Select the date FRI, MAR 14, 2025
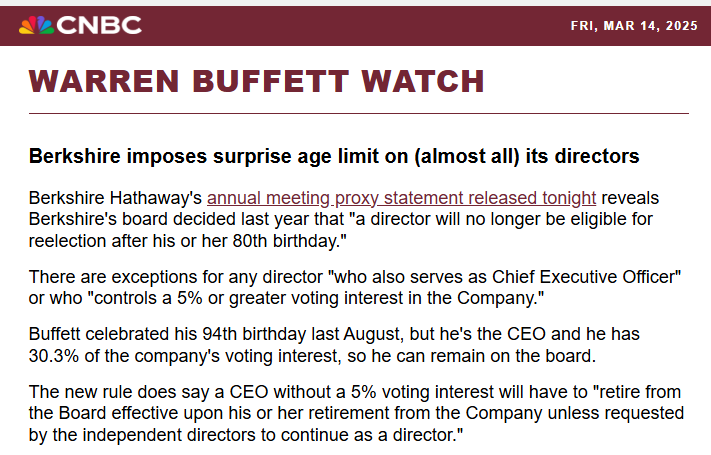Image resolution: width=711 pixels, height=455 pixels. pos(634,26)
